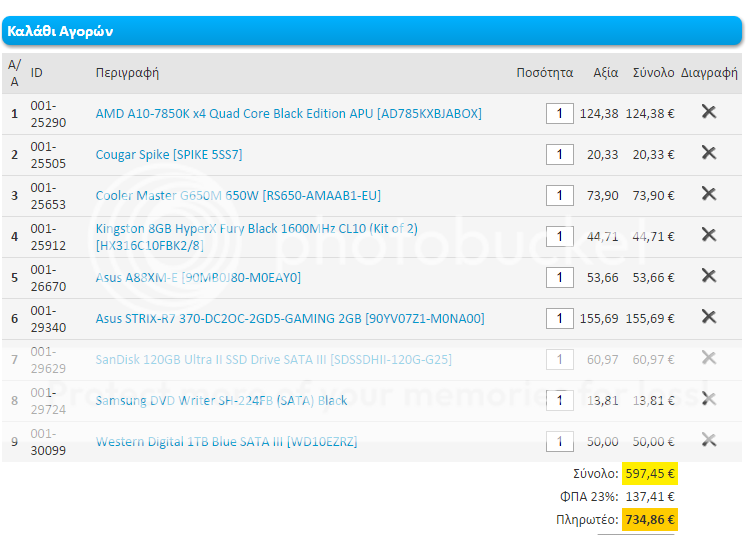Click quantity field for Kingston HyperX Fury
The height and width of the screenshot is (535, 756).
[x=559, y=237]
